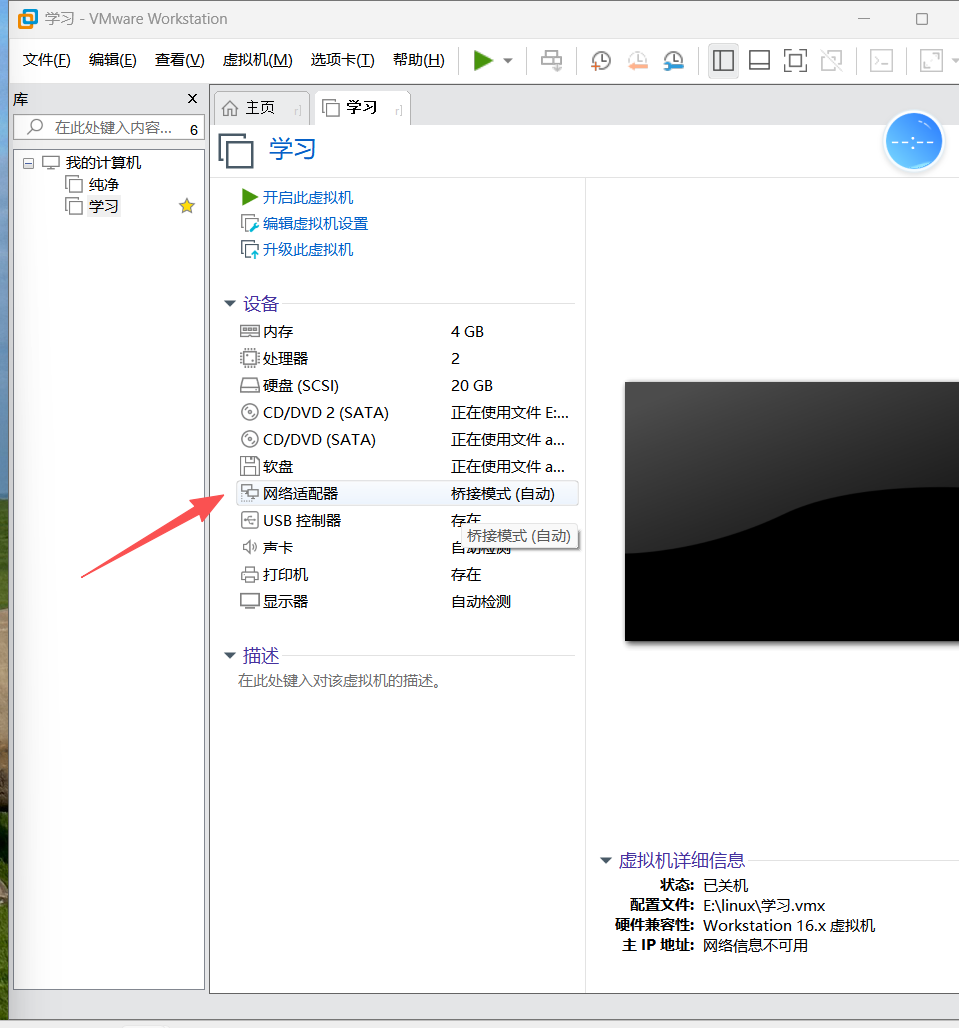The width and height of the screenshot is (959, 1028).
Task: Click the 内存 memory device icon
Action: 250,332
